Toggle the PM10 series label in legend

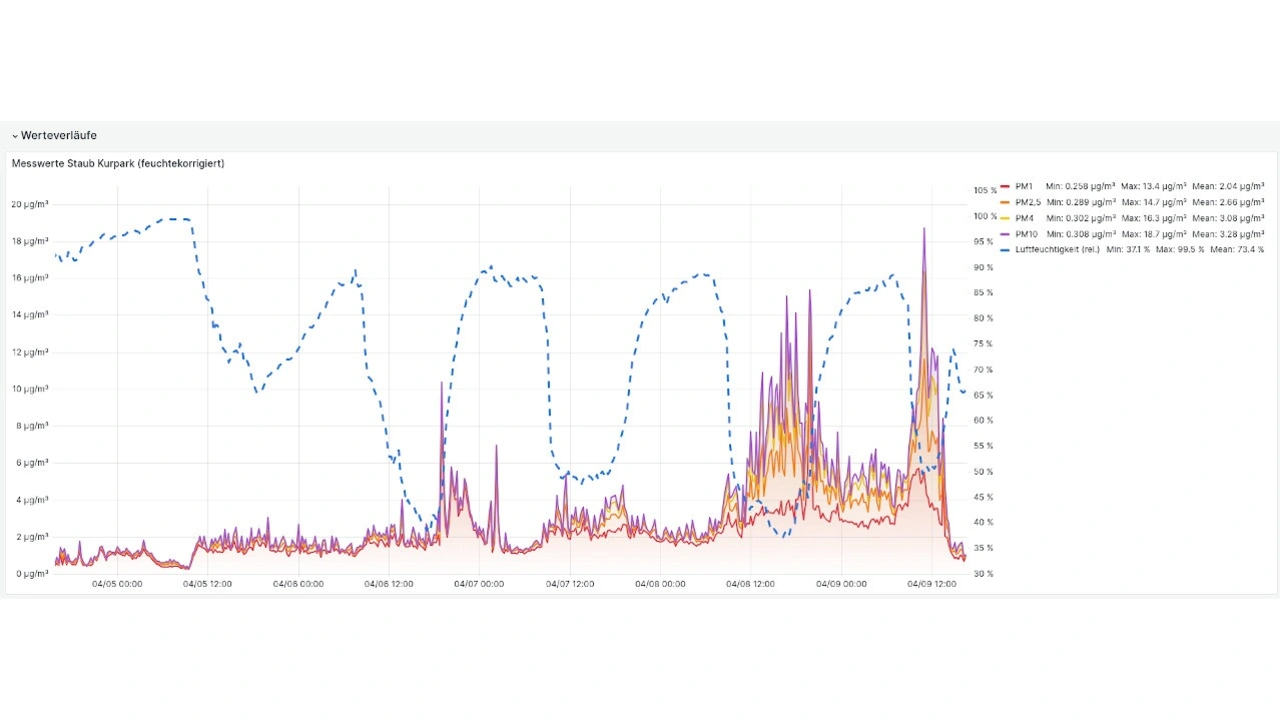(x=1026, y=234)
